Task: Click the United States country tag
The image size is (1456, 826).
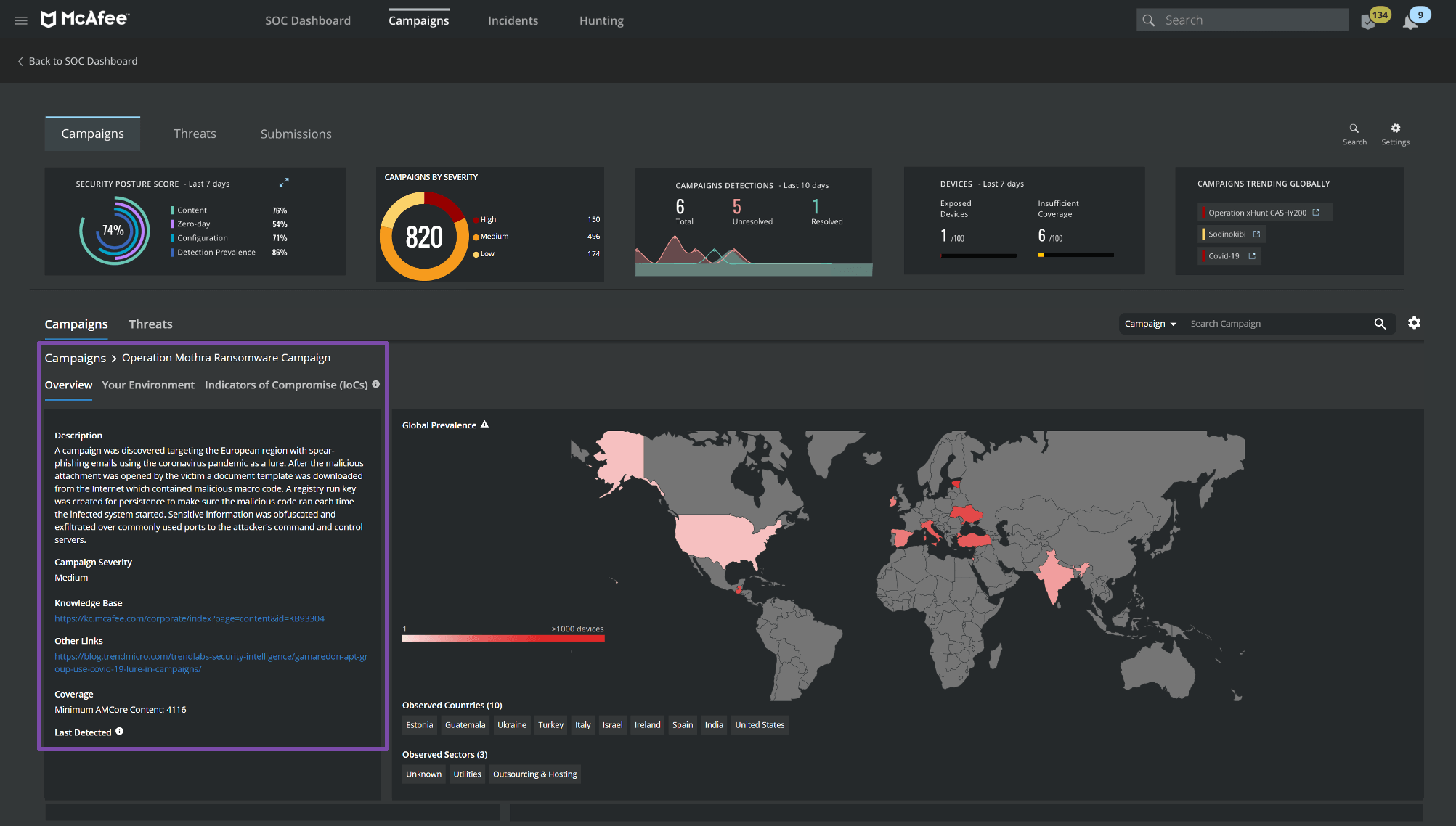Action: (760, 725)
